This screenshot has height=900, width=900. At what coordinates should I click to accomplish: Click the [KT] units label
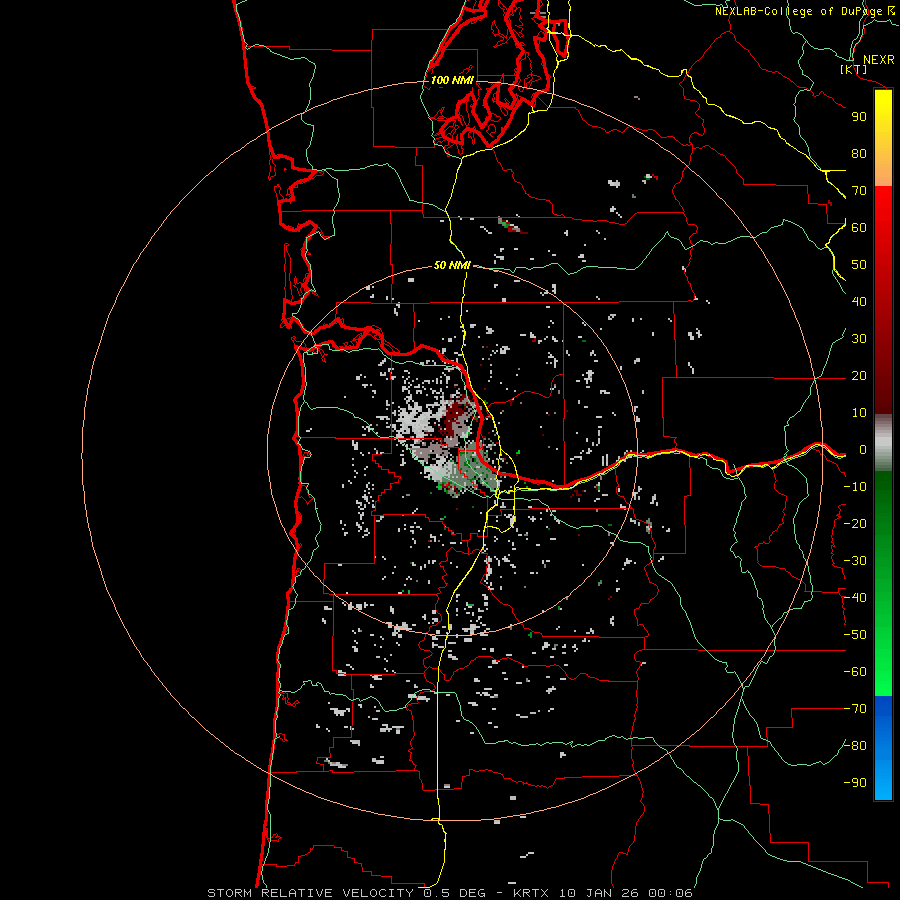853,70
